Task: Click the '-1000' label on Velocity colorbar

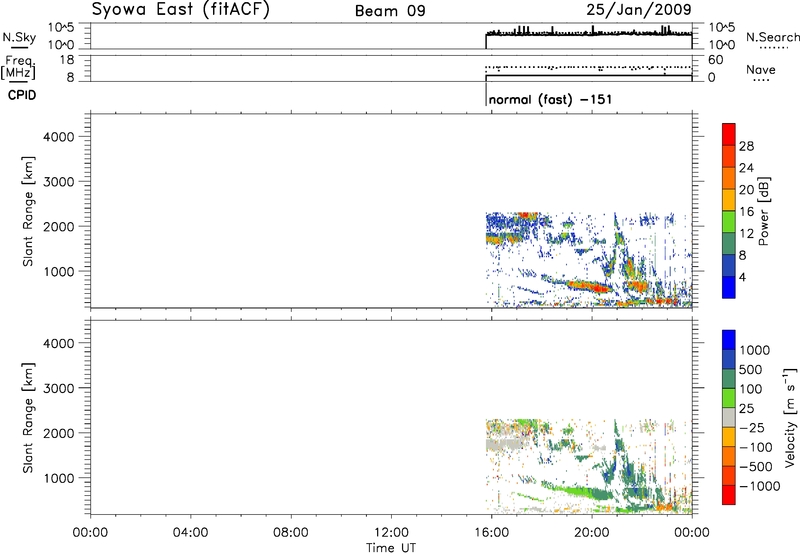Action: [x=760, y=486]
